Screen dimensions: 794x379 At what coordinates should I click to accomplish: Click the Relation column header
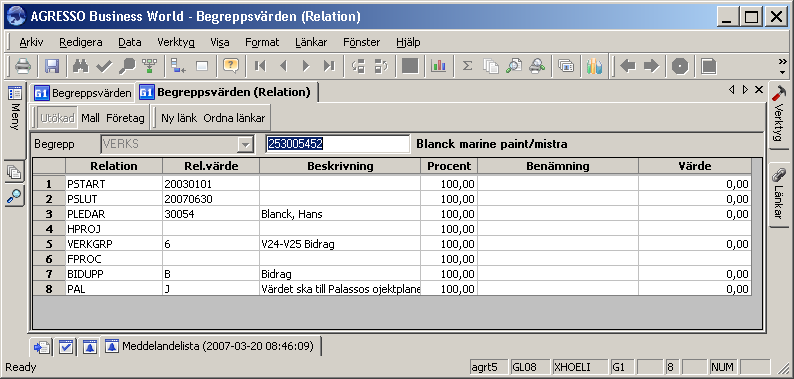coord(114,166)
